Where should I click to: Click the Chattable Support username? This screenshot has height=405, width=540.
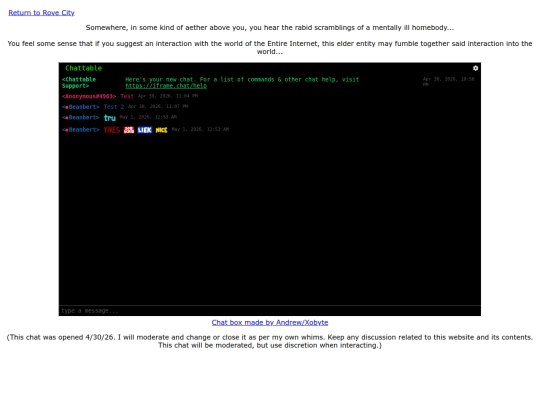pyautogui.click(x=79, y=83)
